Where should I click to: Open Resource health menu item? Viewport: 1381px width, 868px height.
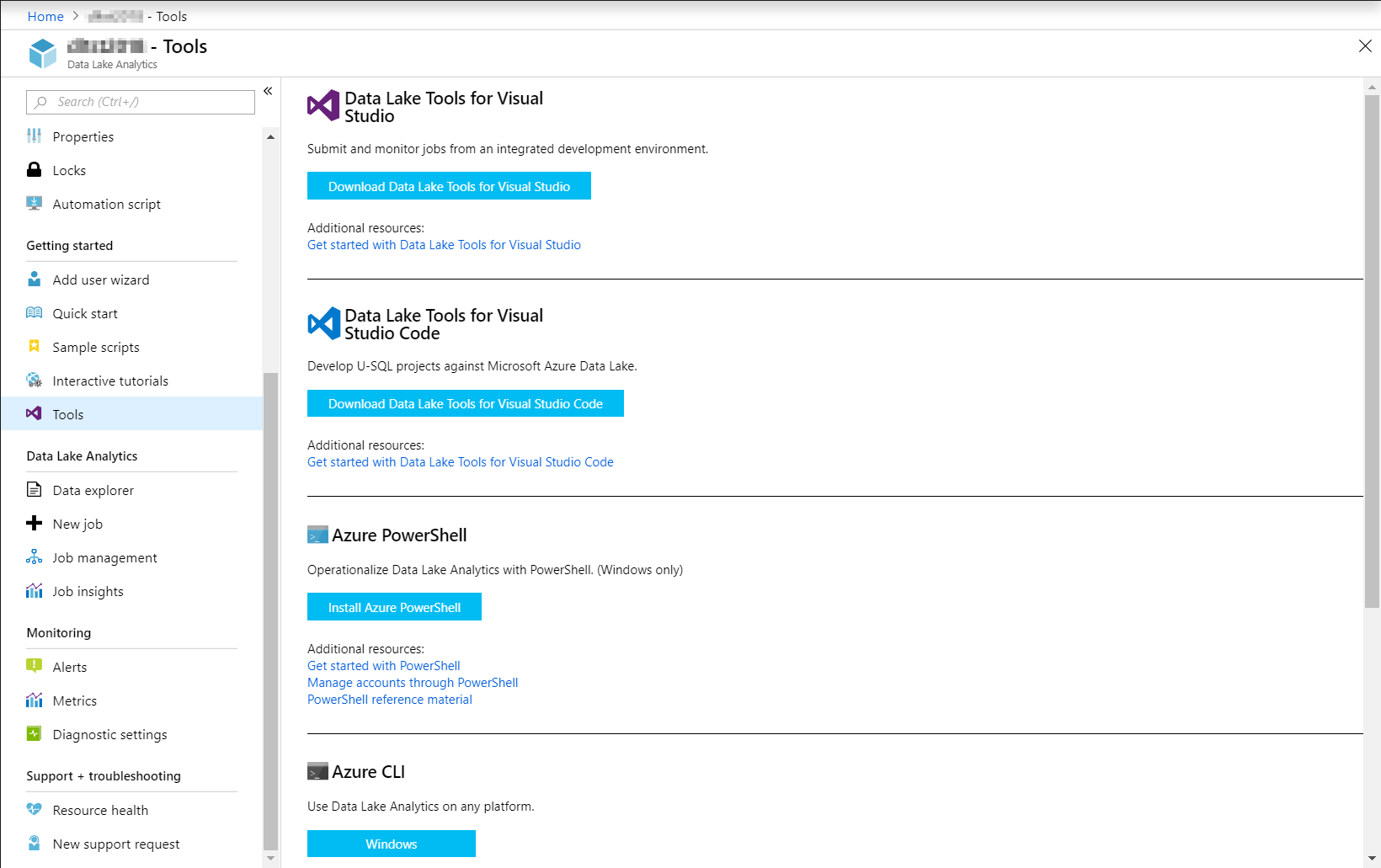pyautogui.click(x=132, y=810)
